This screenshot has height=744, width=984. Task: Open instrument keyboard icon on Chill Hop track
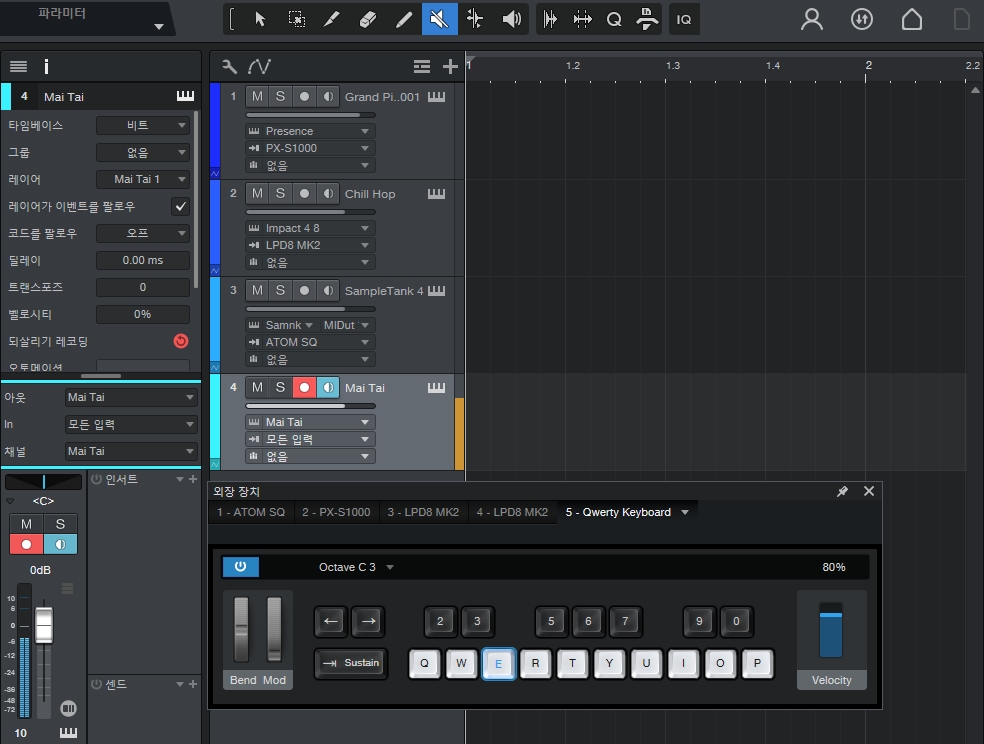point(436,194)
